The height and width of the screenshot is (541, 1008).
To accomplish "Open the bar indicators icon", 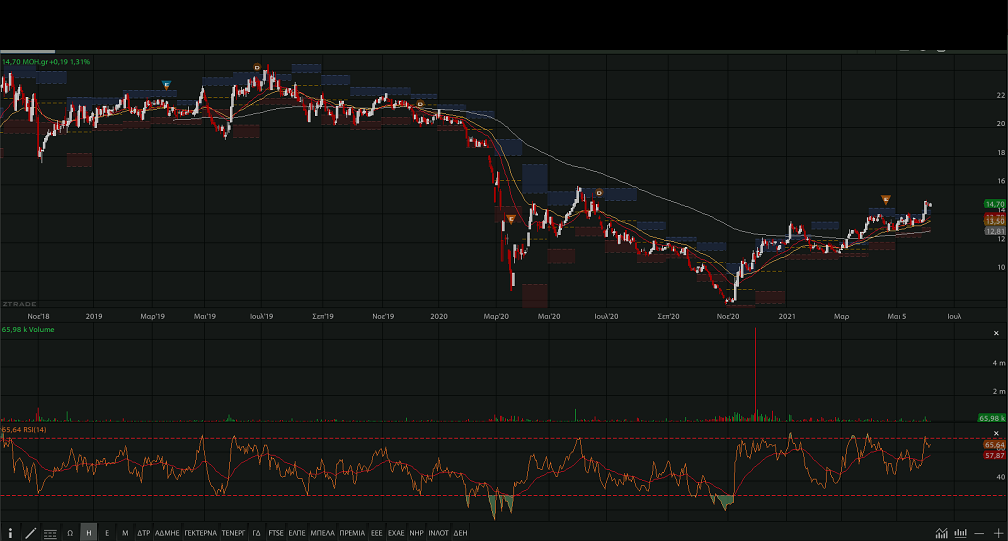I will [961, 533].
